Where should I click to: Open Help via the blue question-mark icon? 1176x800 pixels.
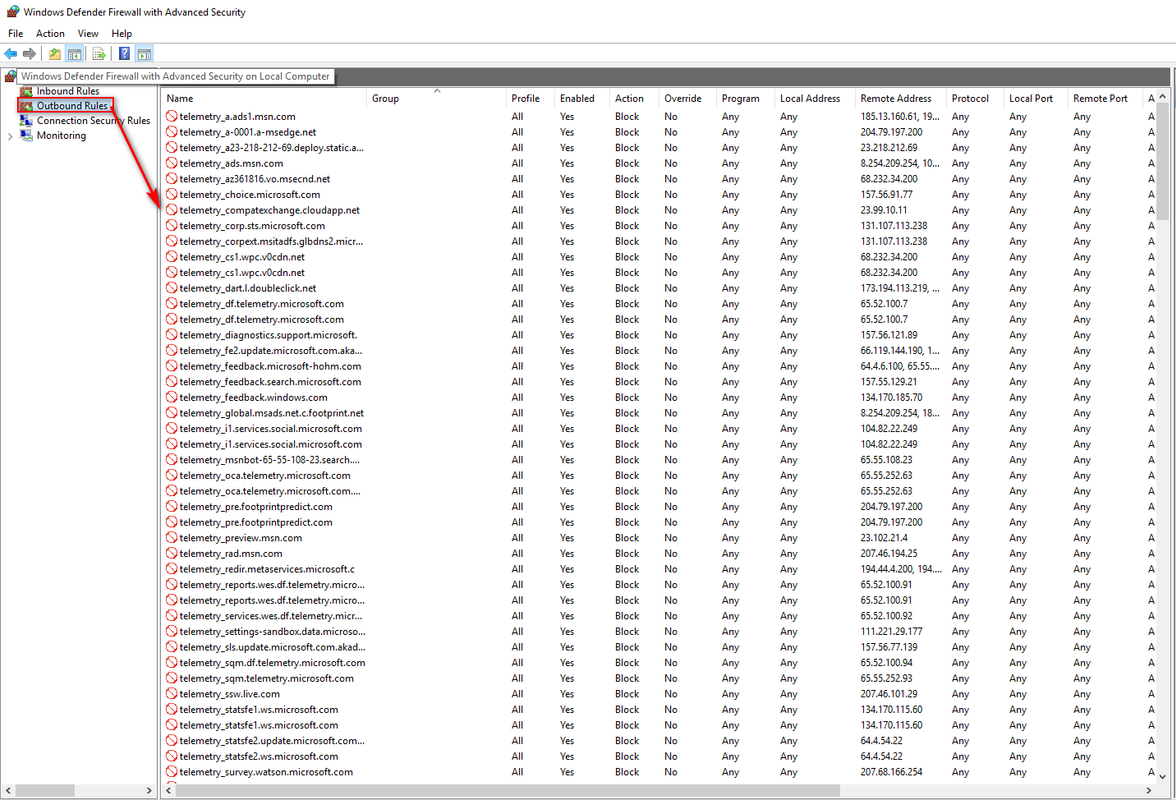point(124,54)
